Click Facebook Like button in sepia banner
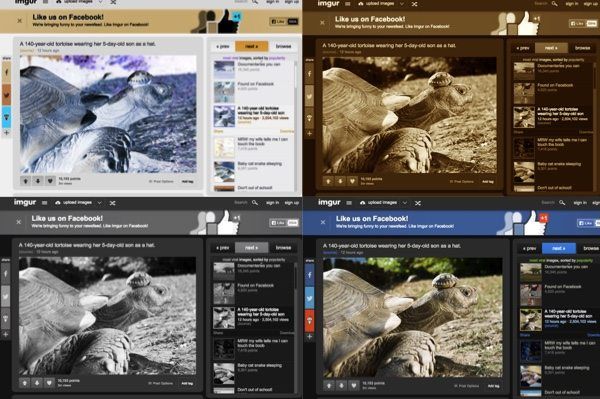Screen dimensions: 600x399 tap(577, 23)
